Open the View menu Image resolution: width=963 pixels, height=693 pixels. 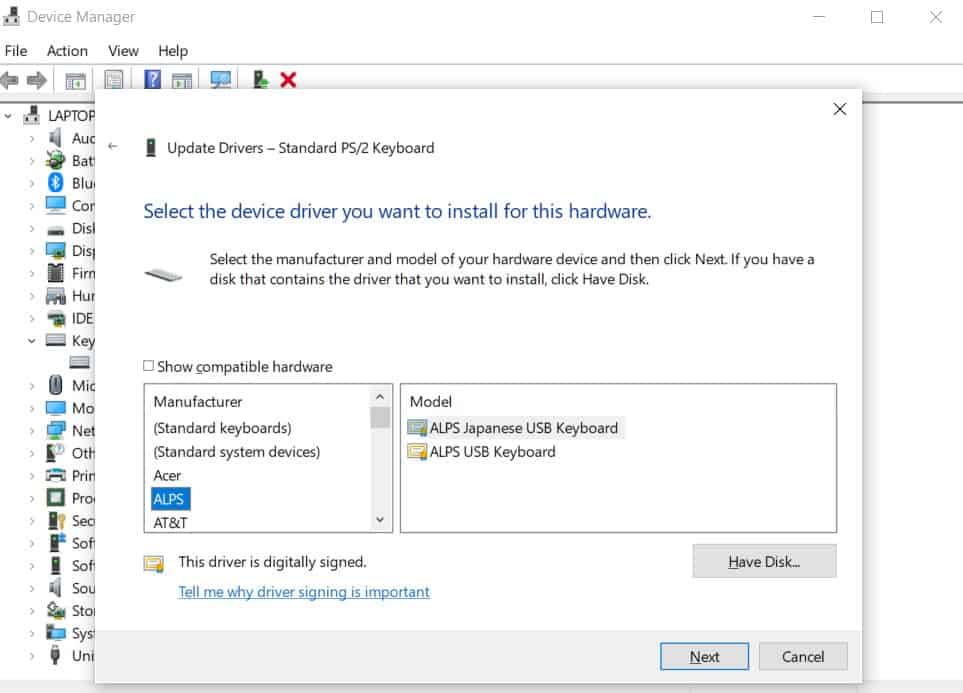click(x=123, y=51)
